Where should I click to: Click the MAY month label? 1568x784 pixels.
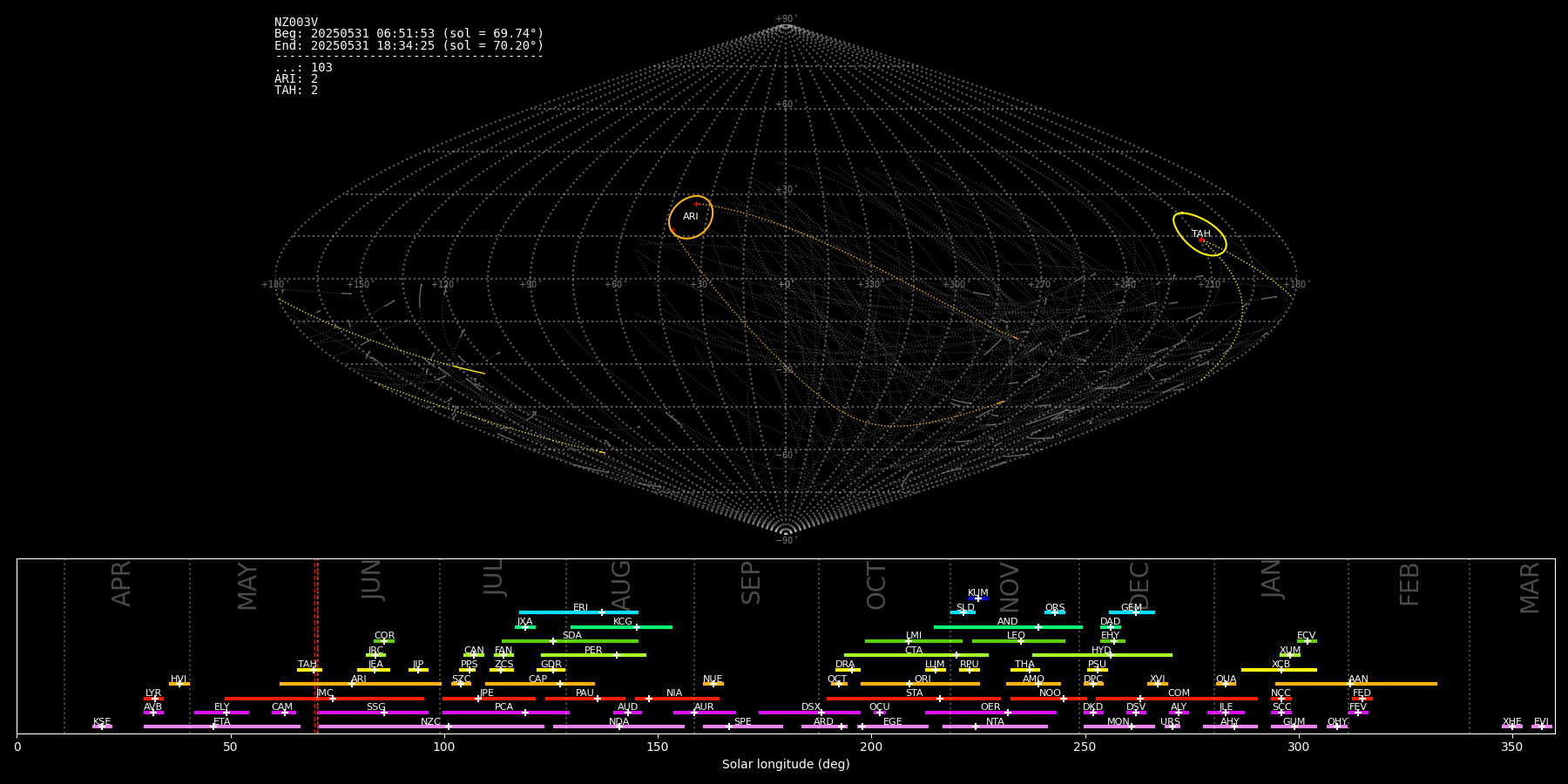[247, 586]
